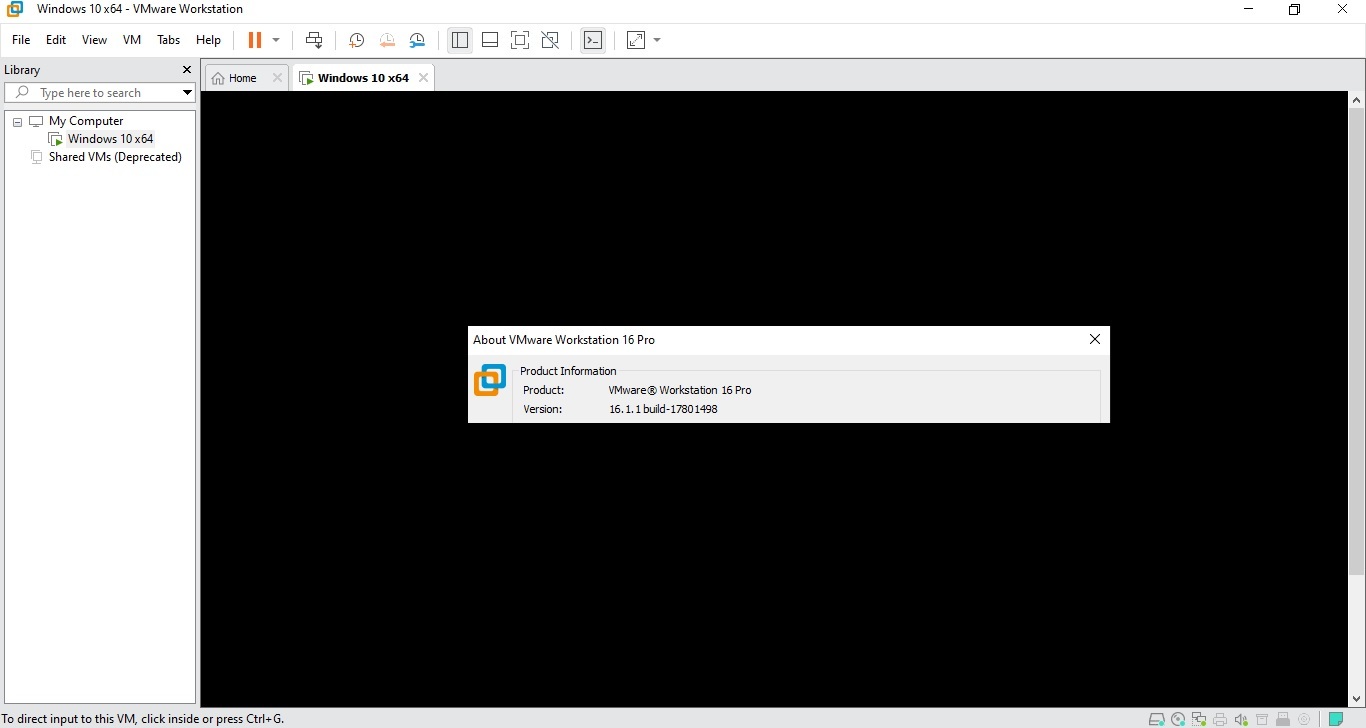Click the VM display scroll up arrow

click(x=1357, y=100)
